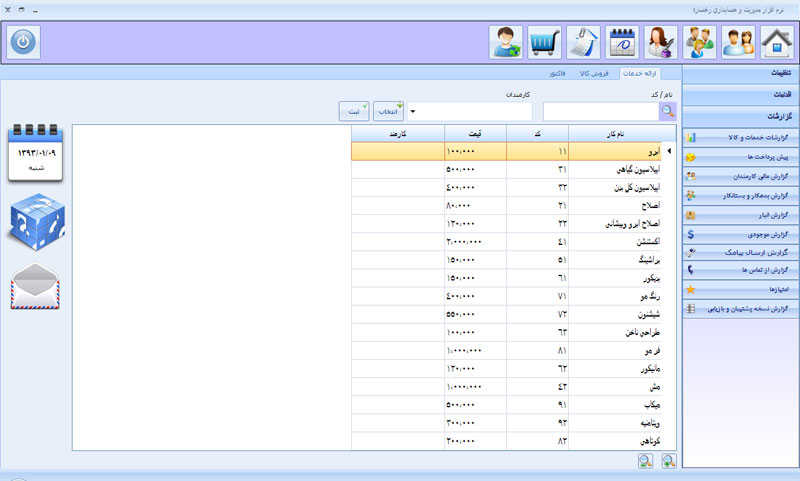
Task: Expand the تنظیمات sidebar section
Action: click(741, 73)
